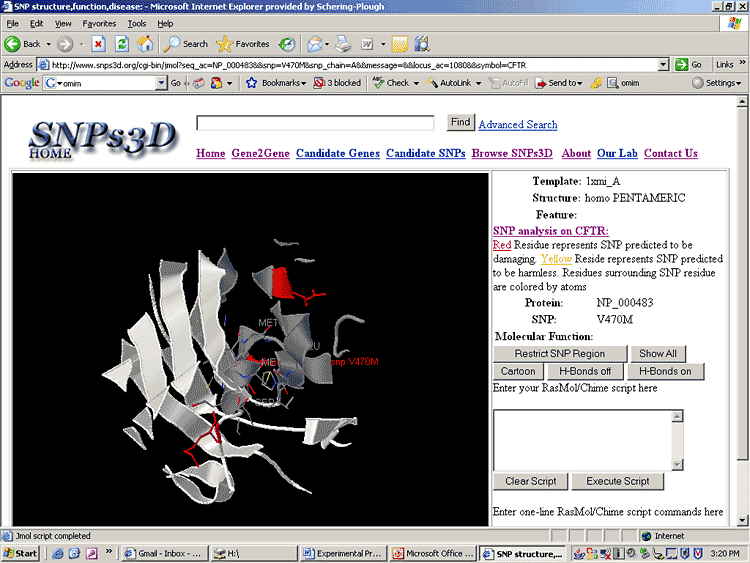Open the Help menu
Viewport: 750px width, 563px height.
(x=165, y=23)
